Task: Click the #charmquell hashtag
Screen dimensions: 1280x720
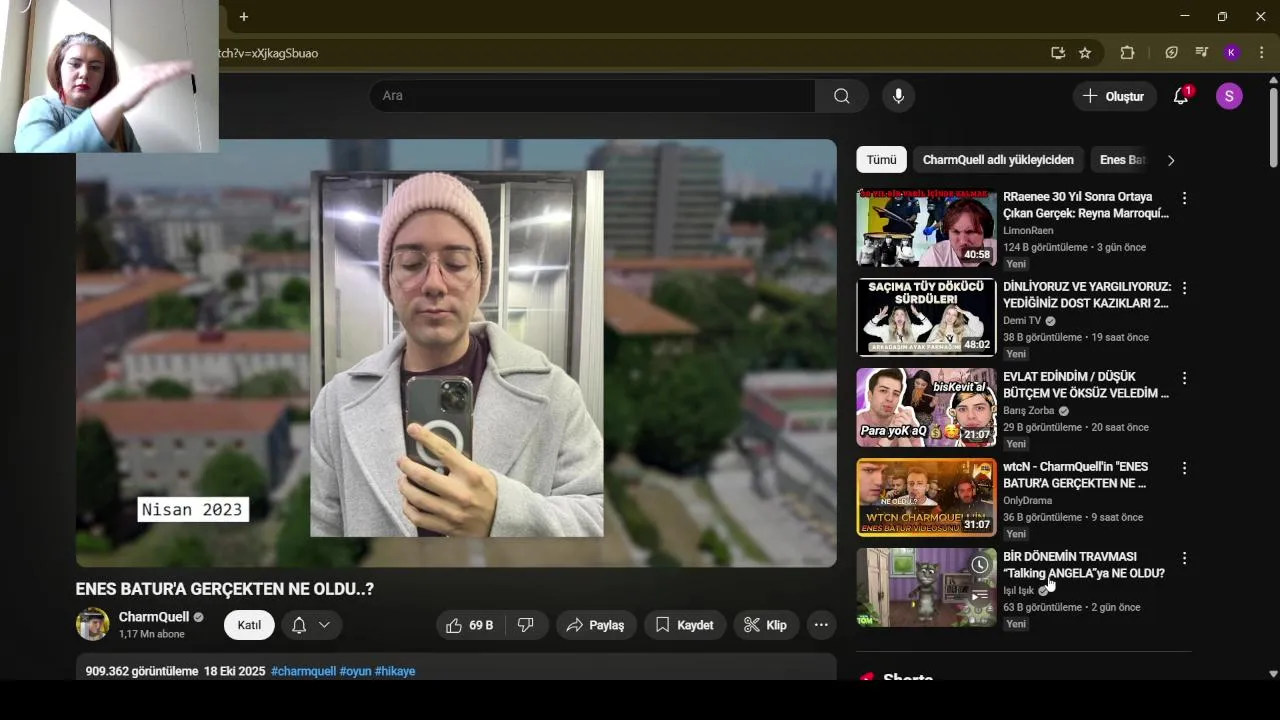Action: pos(303,671)
